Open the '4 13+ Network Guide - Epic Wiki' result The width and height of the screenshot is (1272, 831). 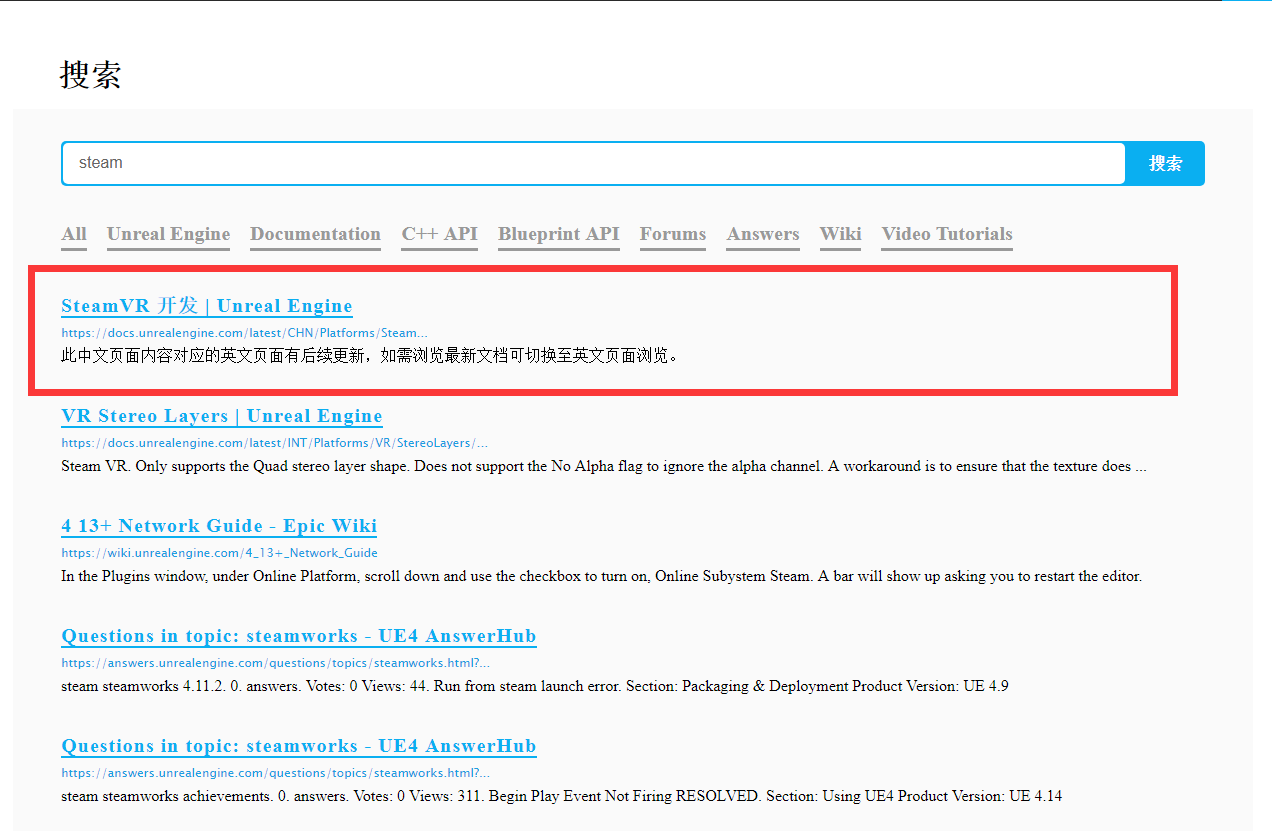(x=219, y=526)
